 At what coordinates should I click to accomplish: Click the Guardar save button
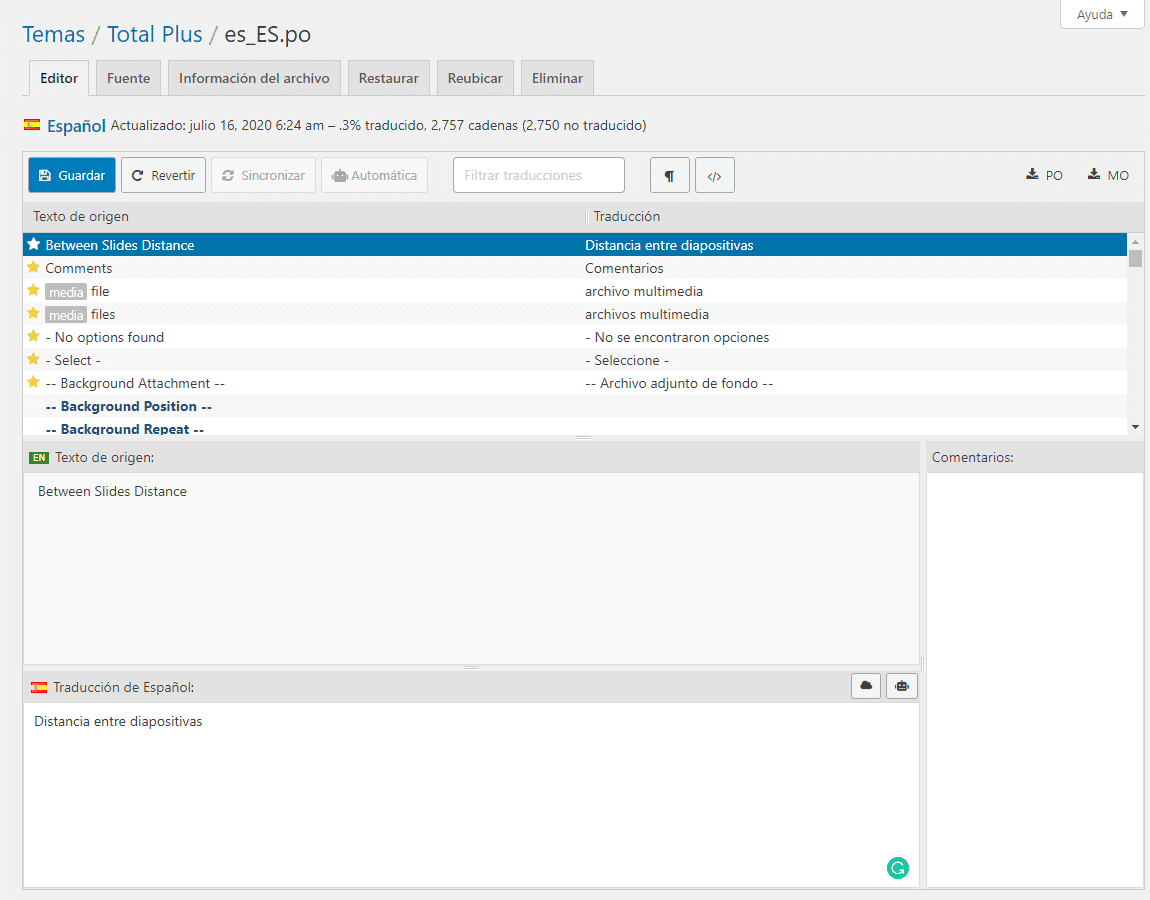click(x=72, y=175)
